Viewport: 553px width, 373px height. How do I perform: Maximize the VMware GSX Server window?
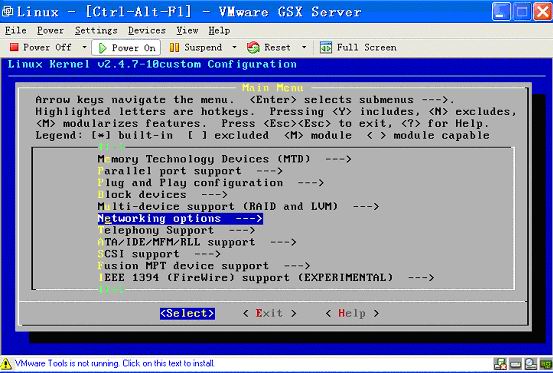click(522, 12)
